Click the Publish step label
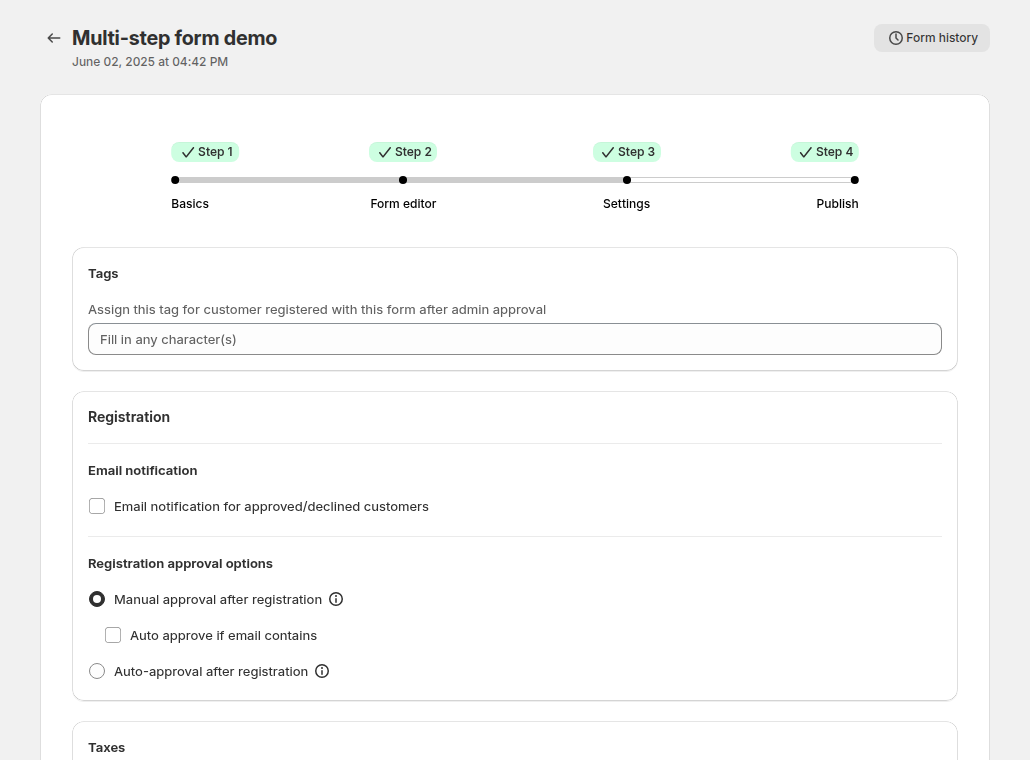 (837, 204)
